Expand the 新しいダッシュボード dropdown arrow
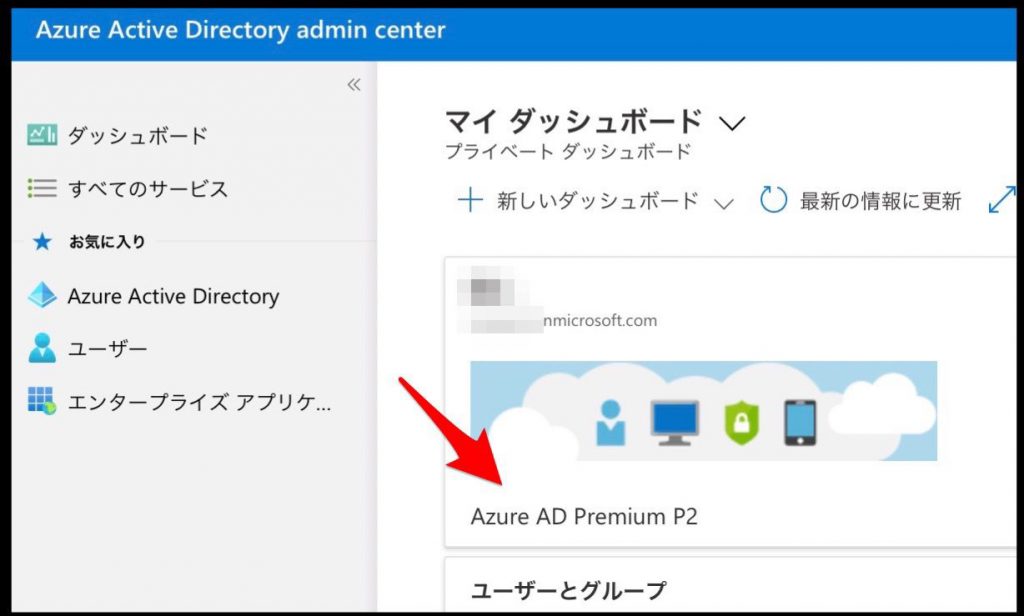1024x616 pixels. click(x=724, y=203)
